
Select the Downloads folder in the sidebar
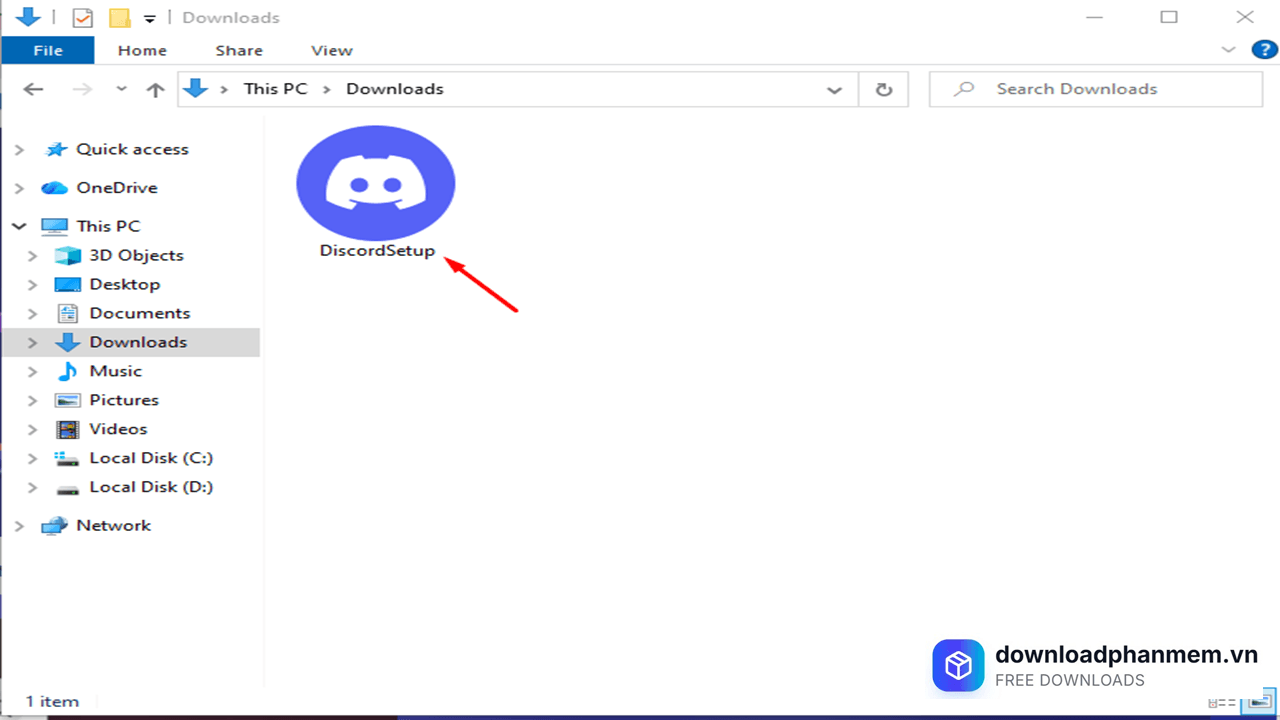pos(139,341)
